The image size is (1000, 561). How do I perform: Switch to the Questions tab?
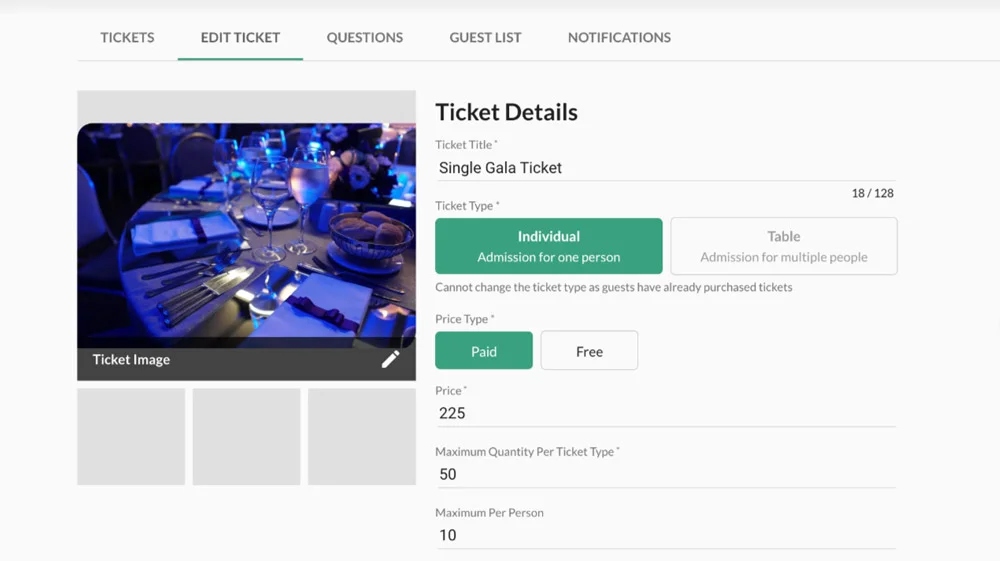click(365, 37)
